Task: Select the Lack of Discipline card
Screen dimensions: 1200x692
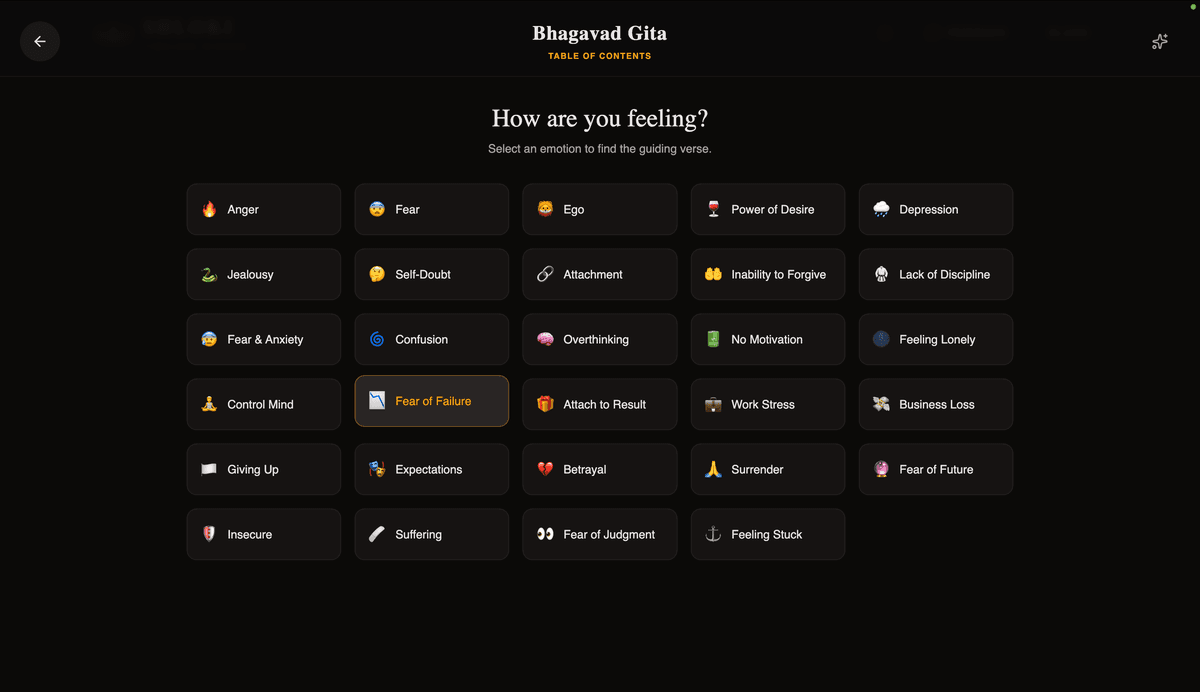Action: [935, 275]
